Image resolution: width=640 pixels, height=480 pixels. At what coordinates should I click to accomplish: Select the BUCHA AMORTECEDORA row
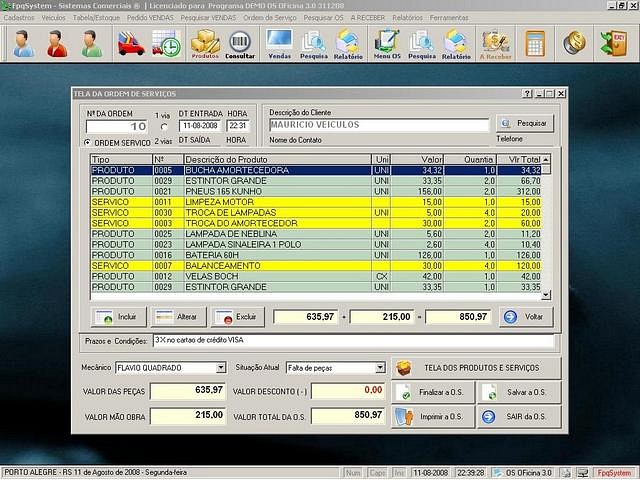pyautogui.click(x=316, y=170)
